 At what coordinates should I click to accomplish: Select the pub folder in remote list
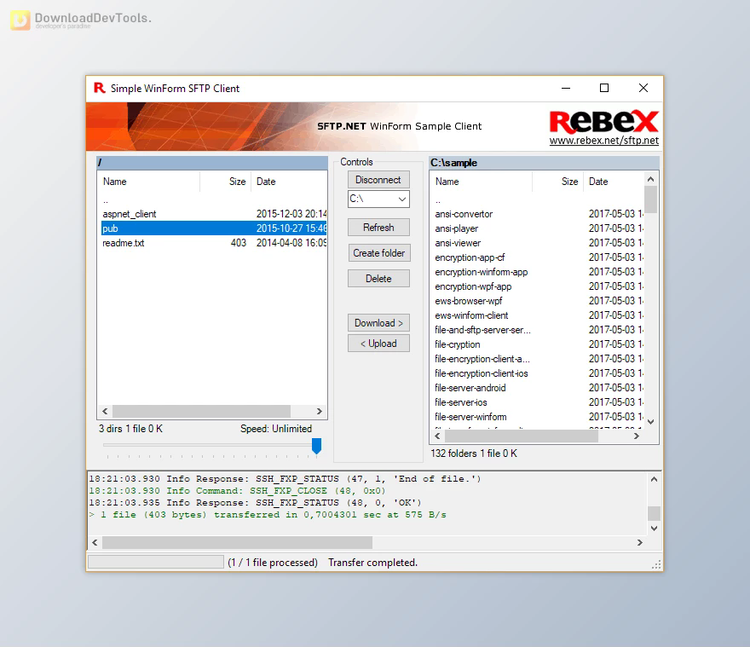[x=213, y=228]
